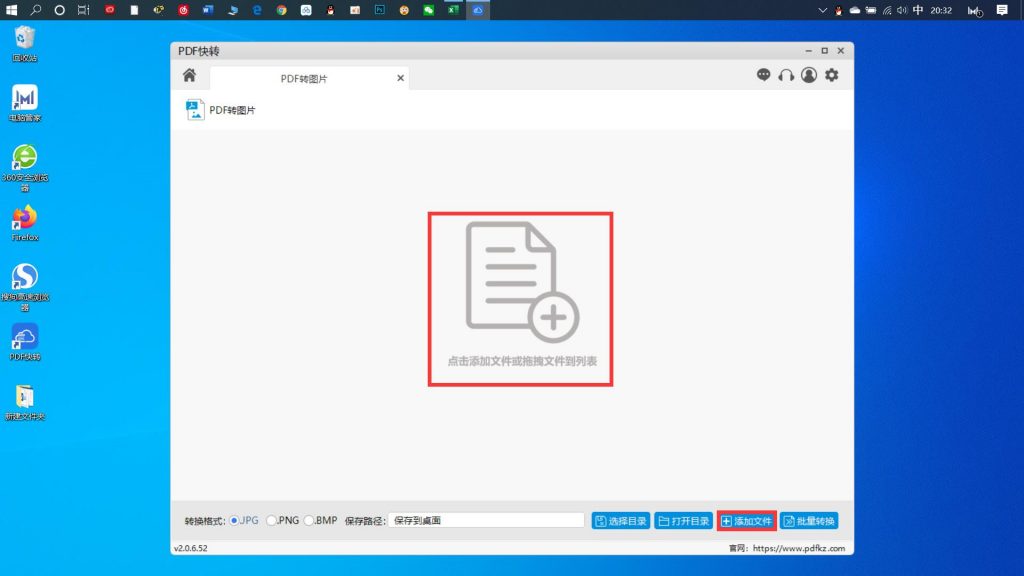Click the 中 input method indicator
The image size is (1024, 576).
pyautogui.click(x=918, y=10)
